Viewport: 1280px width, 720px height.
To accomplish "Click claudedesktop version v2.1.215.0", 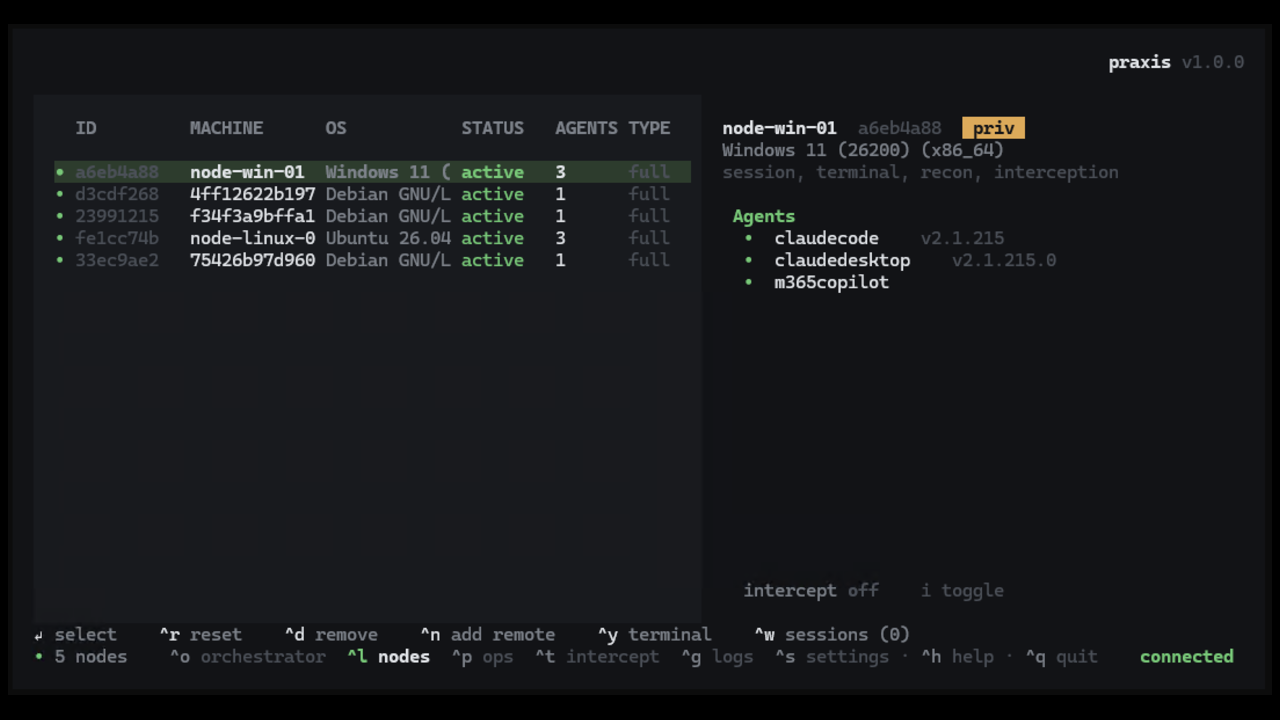I will click(x=1004, y=260).
